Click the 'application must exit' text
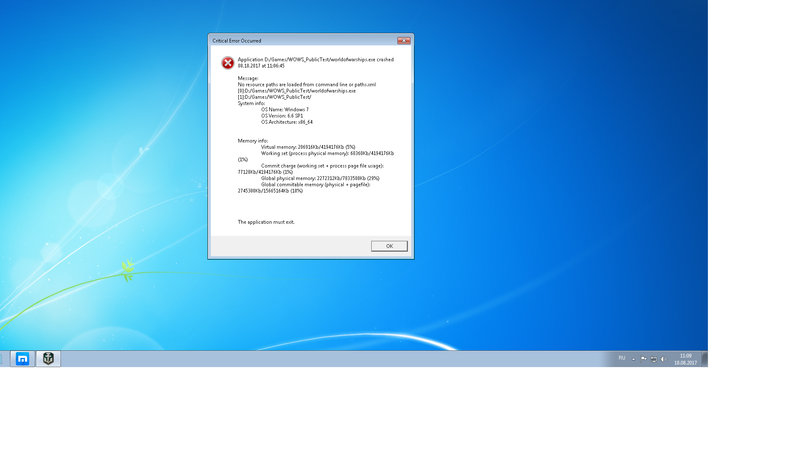The width and height of the screenshot is (800, 450). point(266,221)
